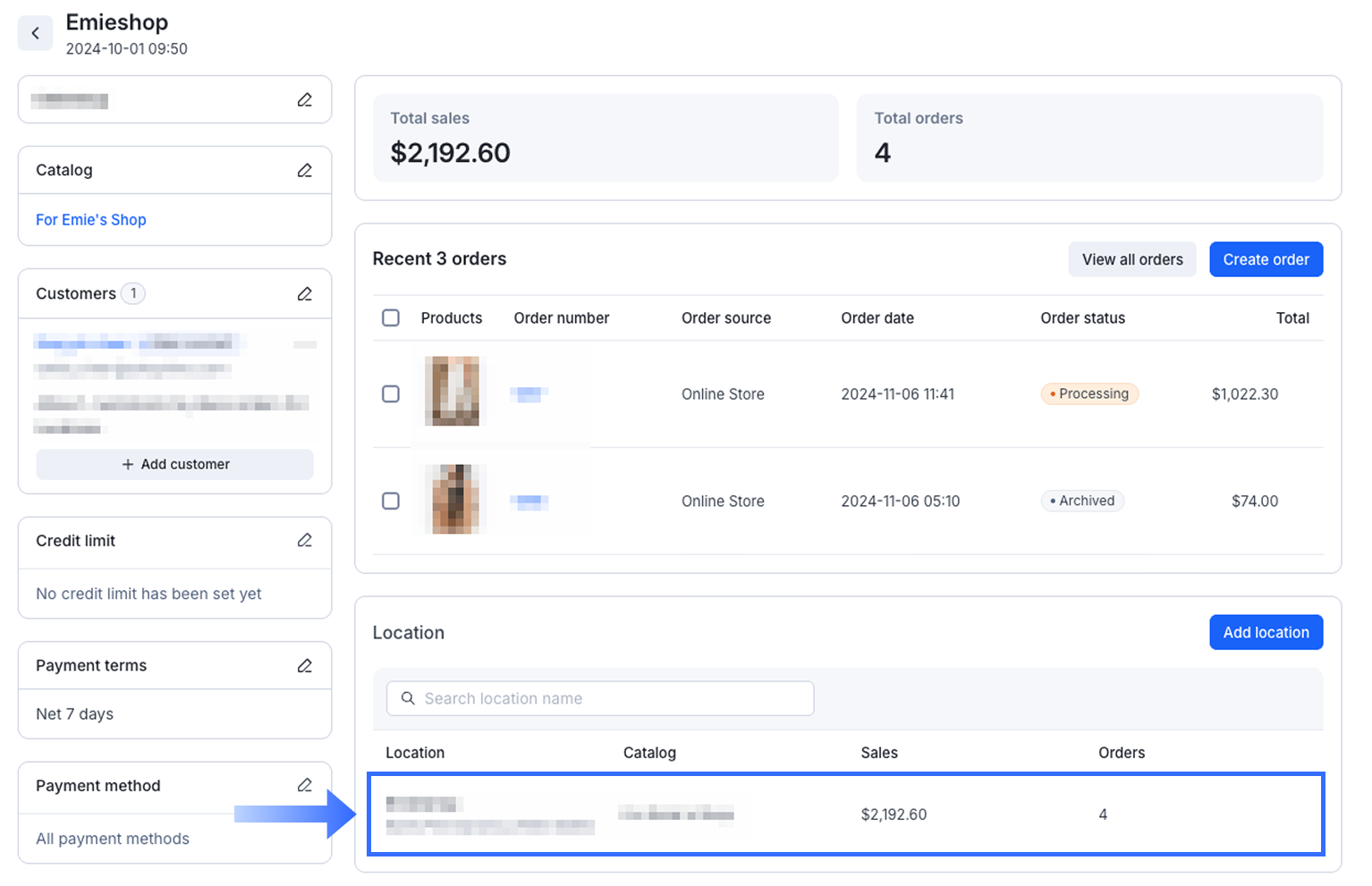The image size is (1372, 886).
Task: Edit the company name card pencil icon
Action: [x=305, y=100]
